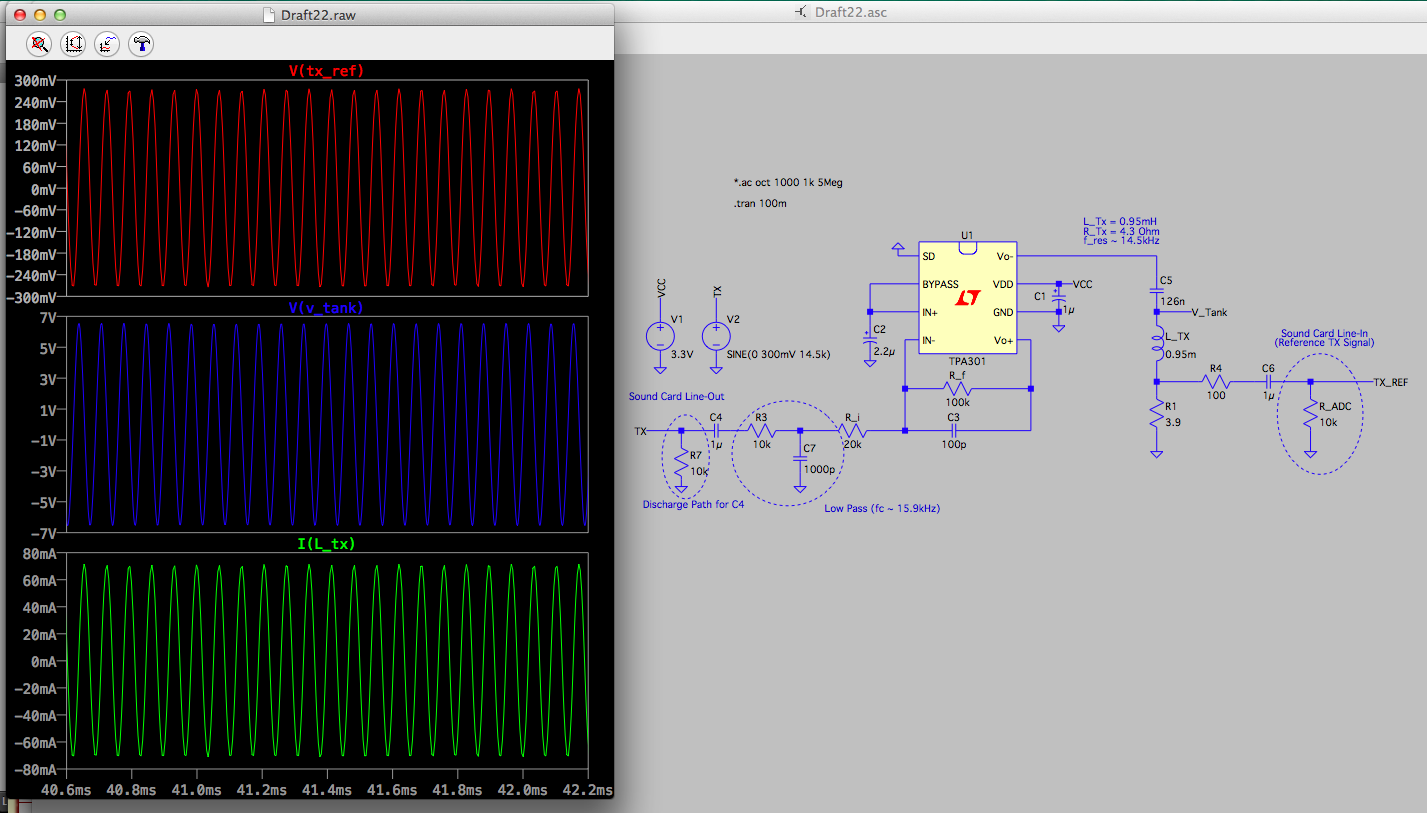1427x813 pixels.
Task: Click the R1 3.9 ohm resistor
Action: [1156, 414]
